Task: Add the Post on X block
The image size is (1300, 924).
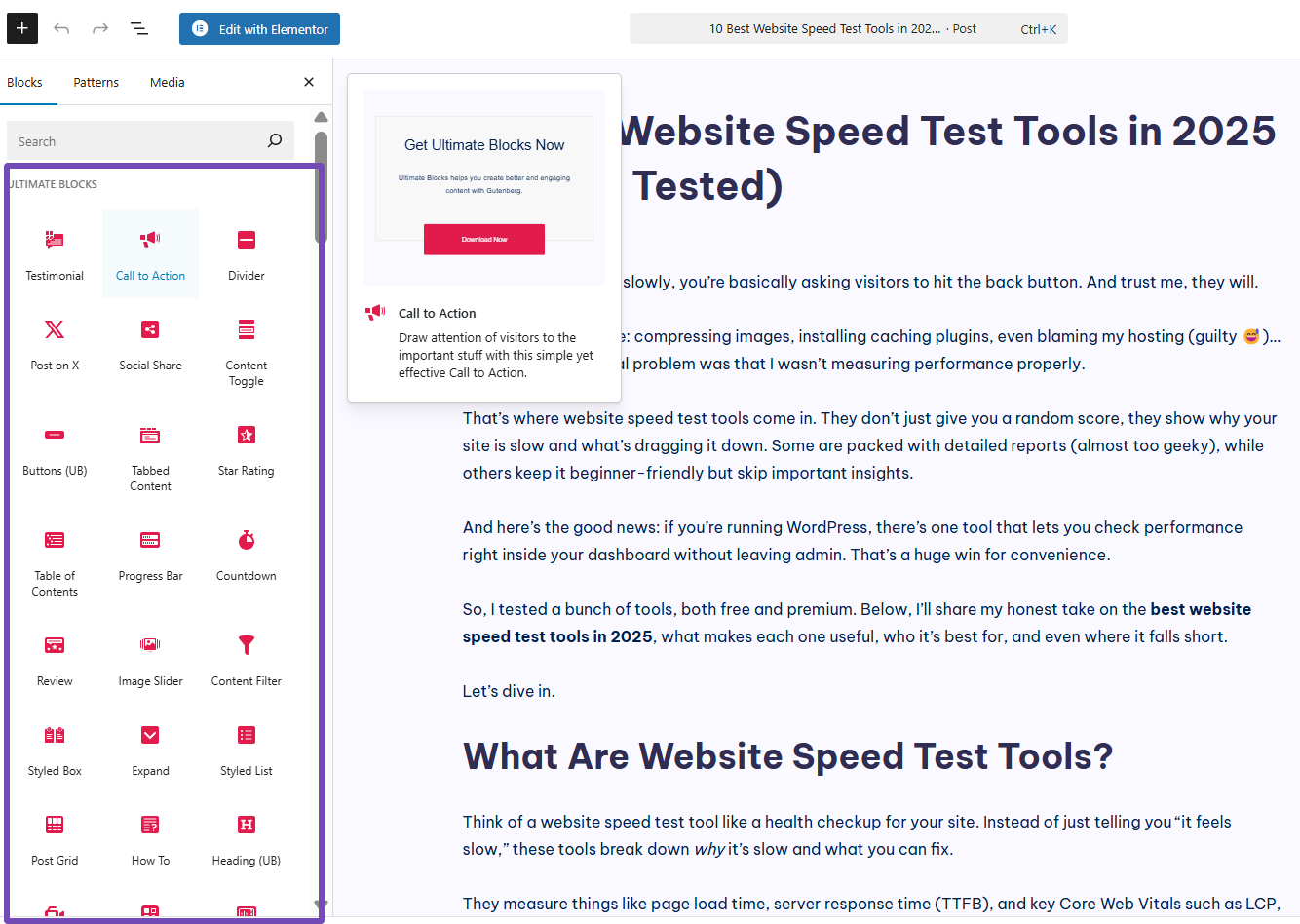Action: click(x=55, y=343)
